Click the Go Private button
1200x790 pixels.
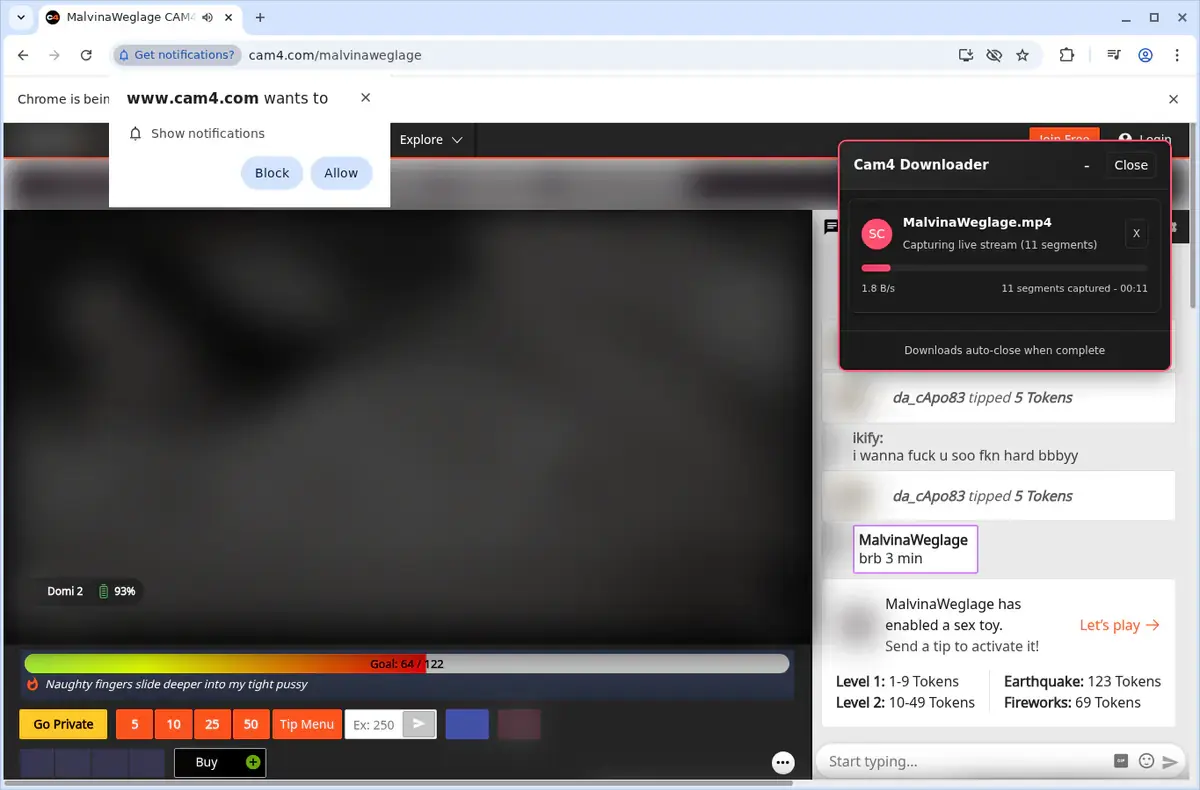tap(63, 724)
